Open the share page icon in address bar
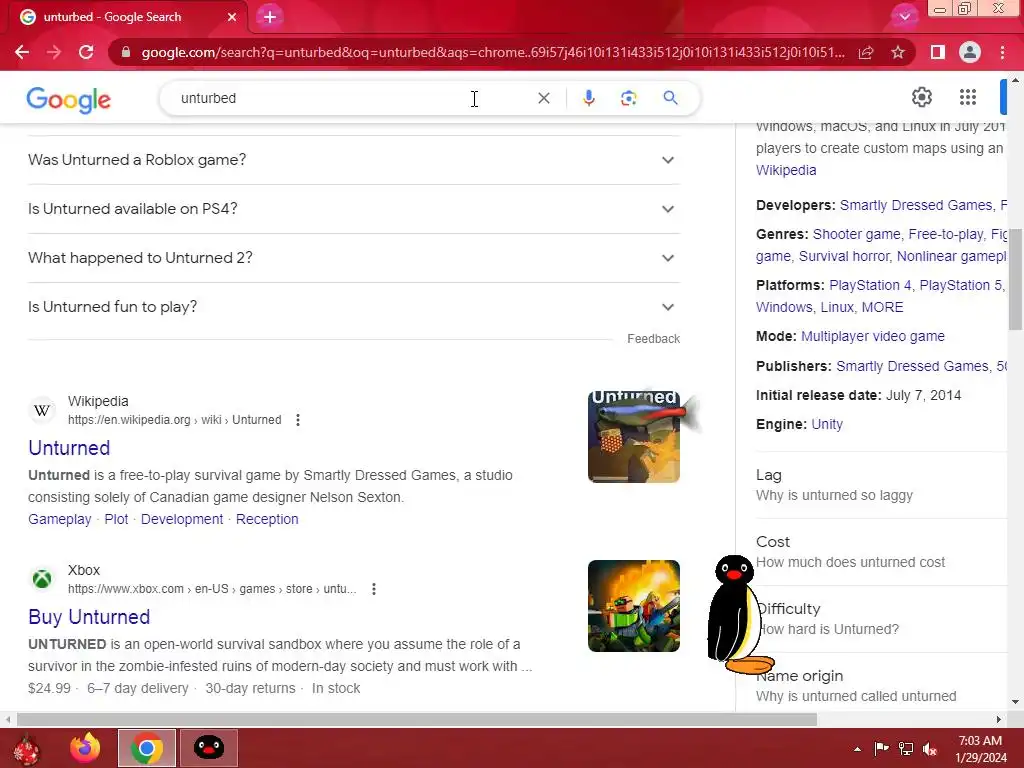This screenshot has height=768, width=1024. click(866, 52)
